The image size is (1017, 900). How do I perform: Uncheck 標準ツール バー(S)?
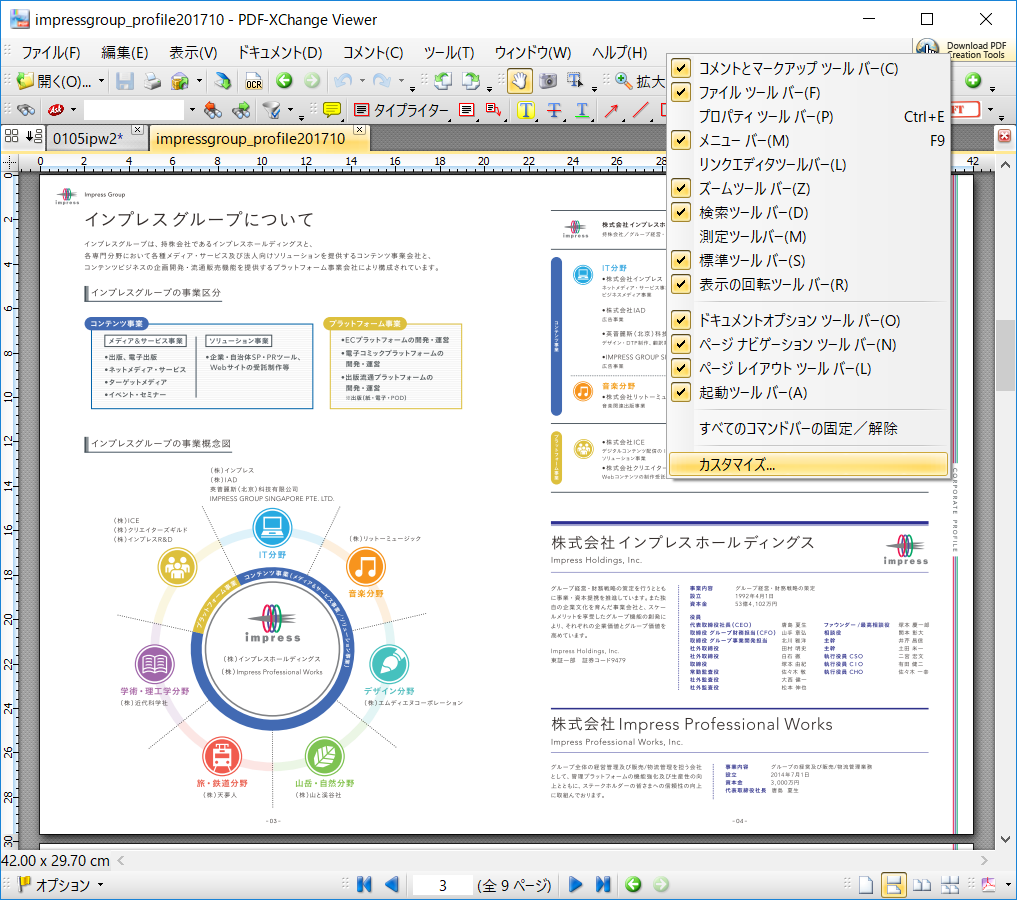(x=809, y=261)
